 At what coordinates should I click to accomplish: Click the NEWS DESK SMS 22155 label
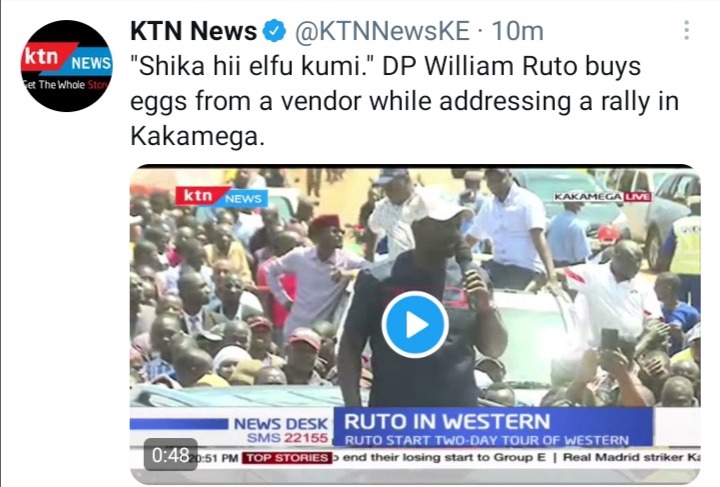(x=281, y=430)
